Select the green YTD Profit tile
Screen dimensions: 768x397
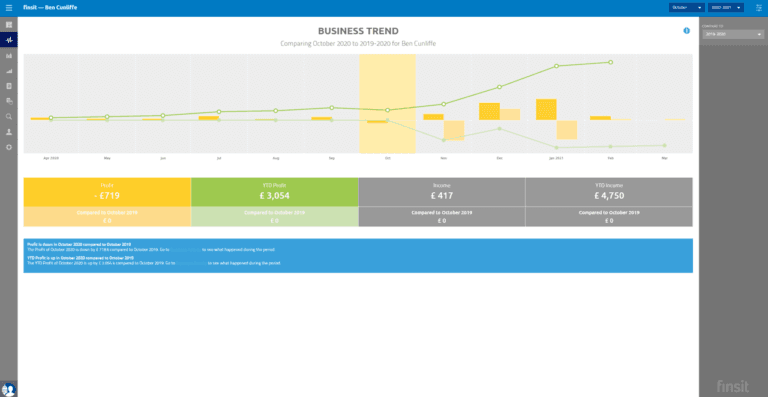click(274, 192)
